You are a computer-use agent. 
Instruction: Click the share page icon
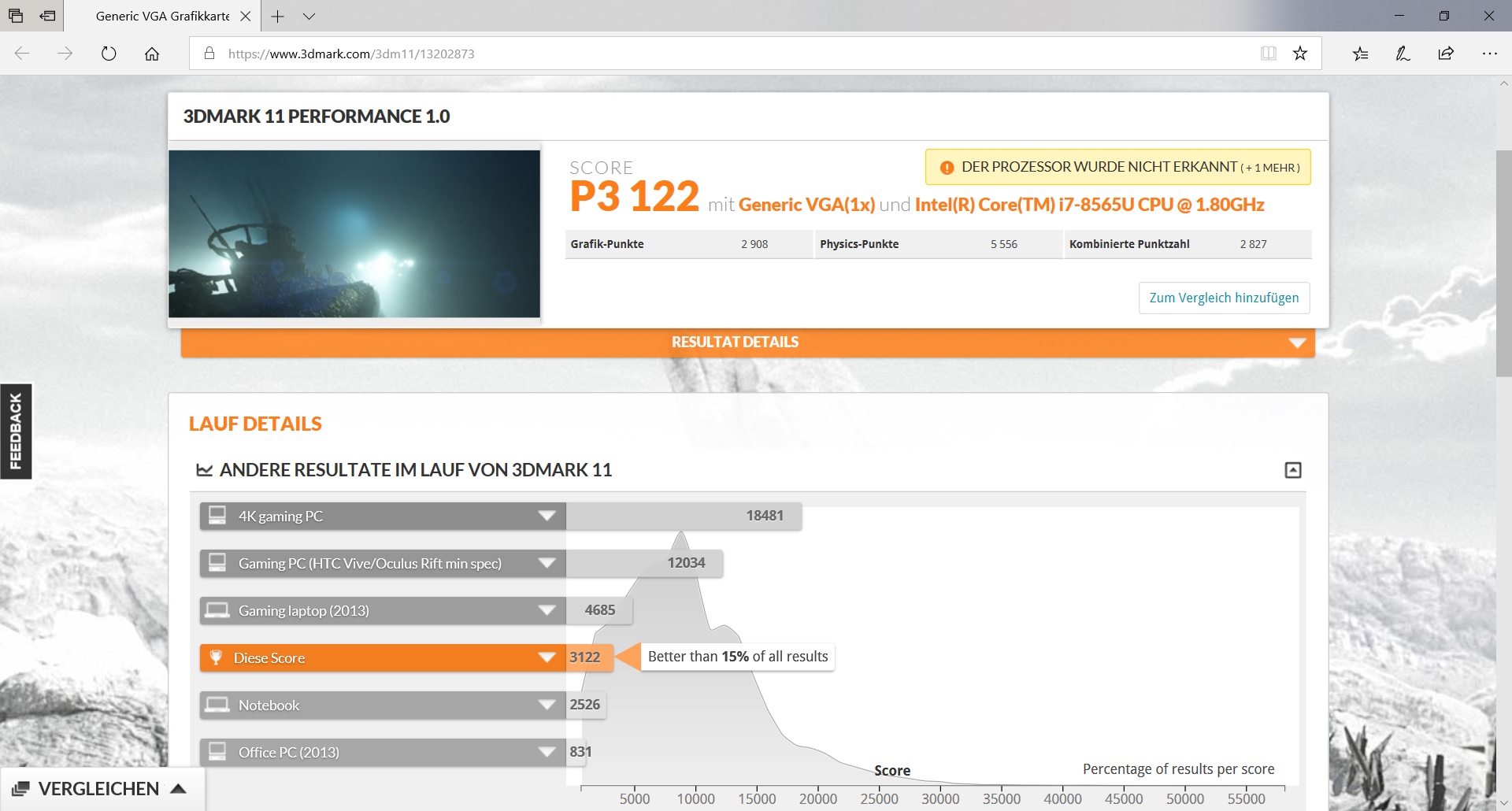click(1446, 54)
